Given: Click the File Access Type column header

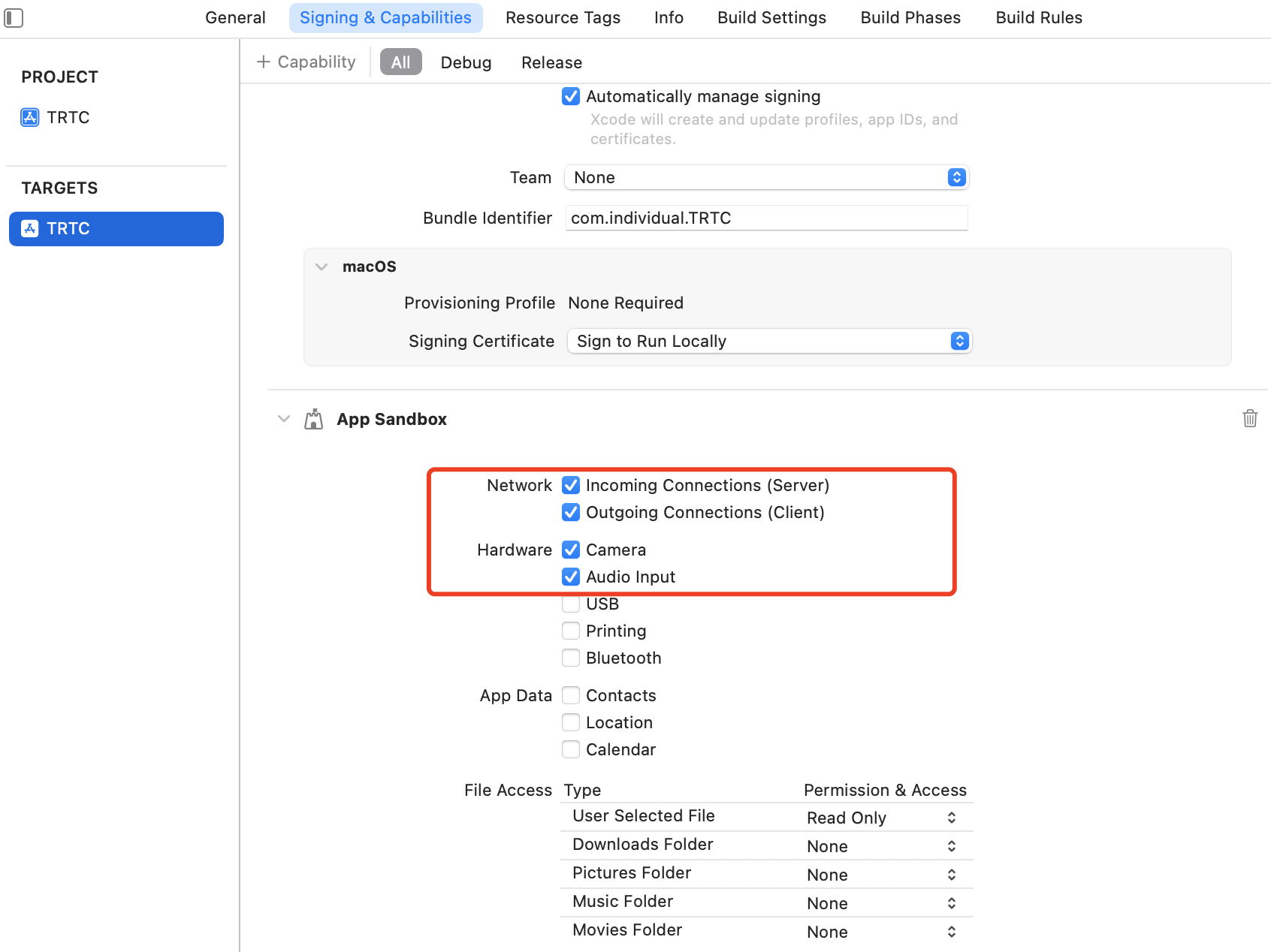Looking at the screenshot, I should click(x=582, y=790).
